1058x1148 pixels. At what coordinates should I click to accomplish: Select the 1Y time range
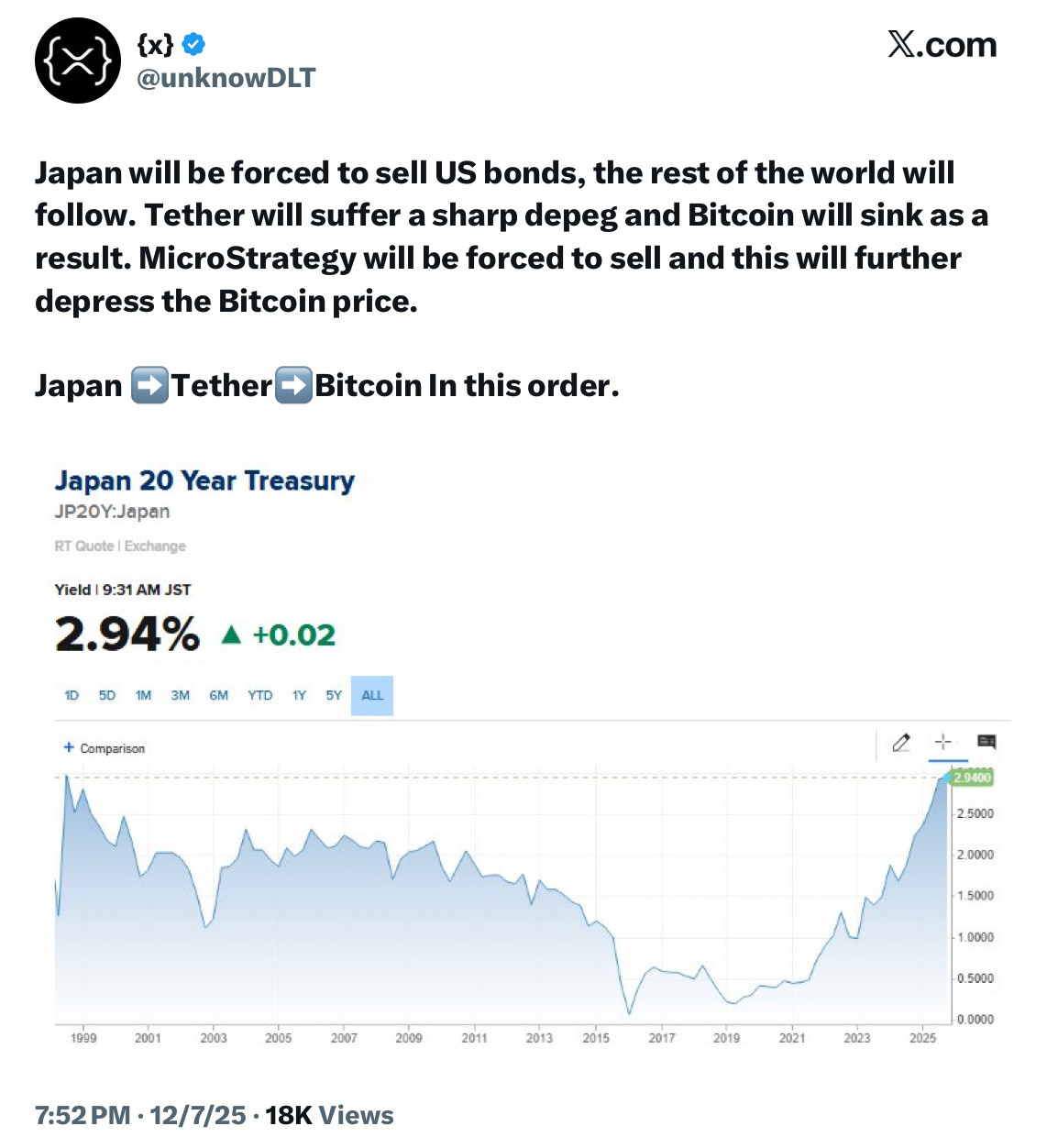[x=299, y=695]
